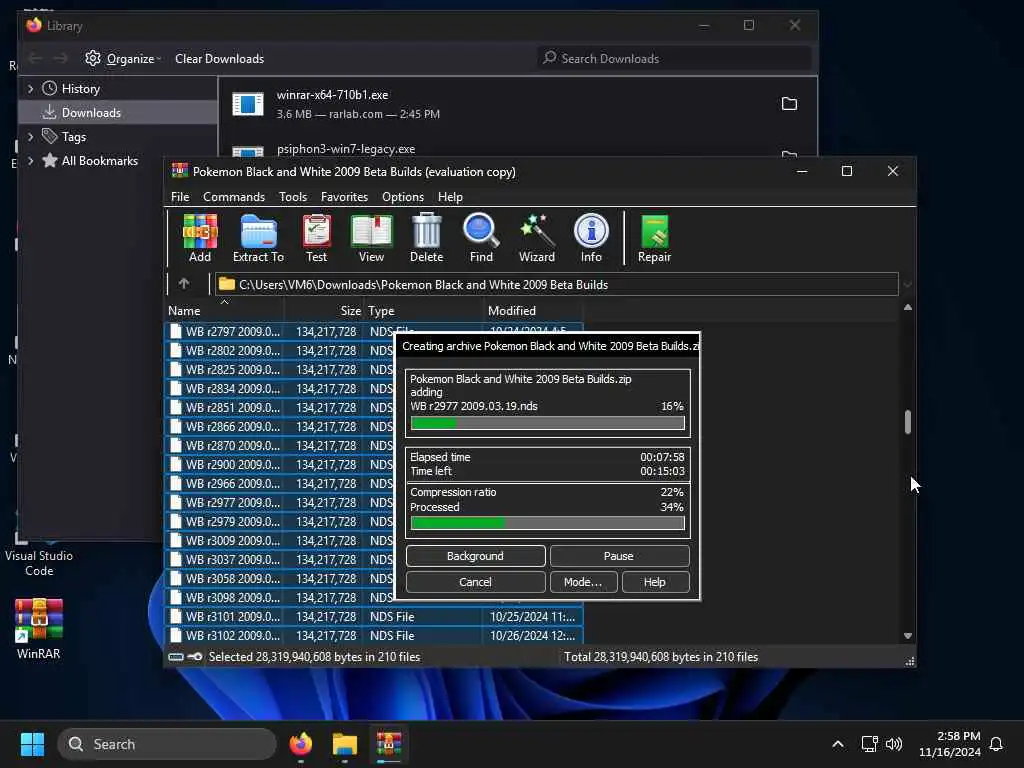
Task: Send archiving to Background
Action: point(475,556)
